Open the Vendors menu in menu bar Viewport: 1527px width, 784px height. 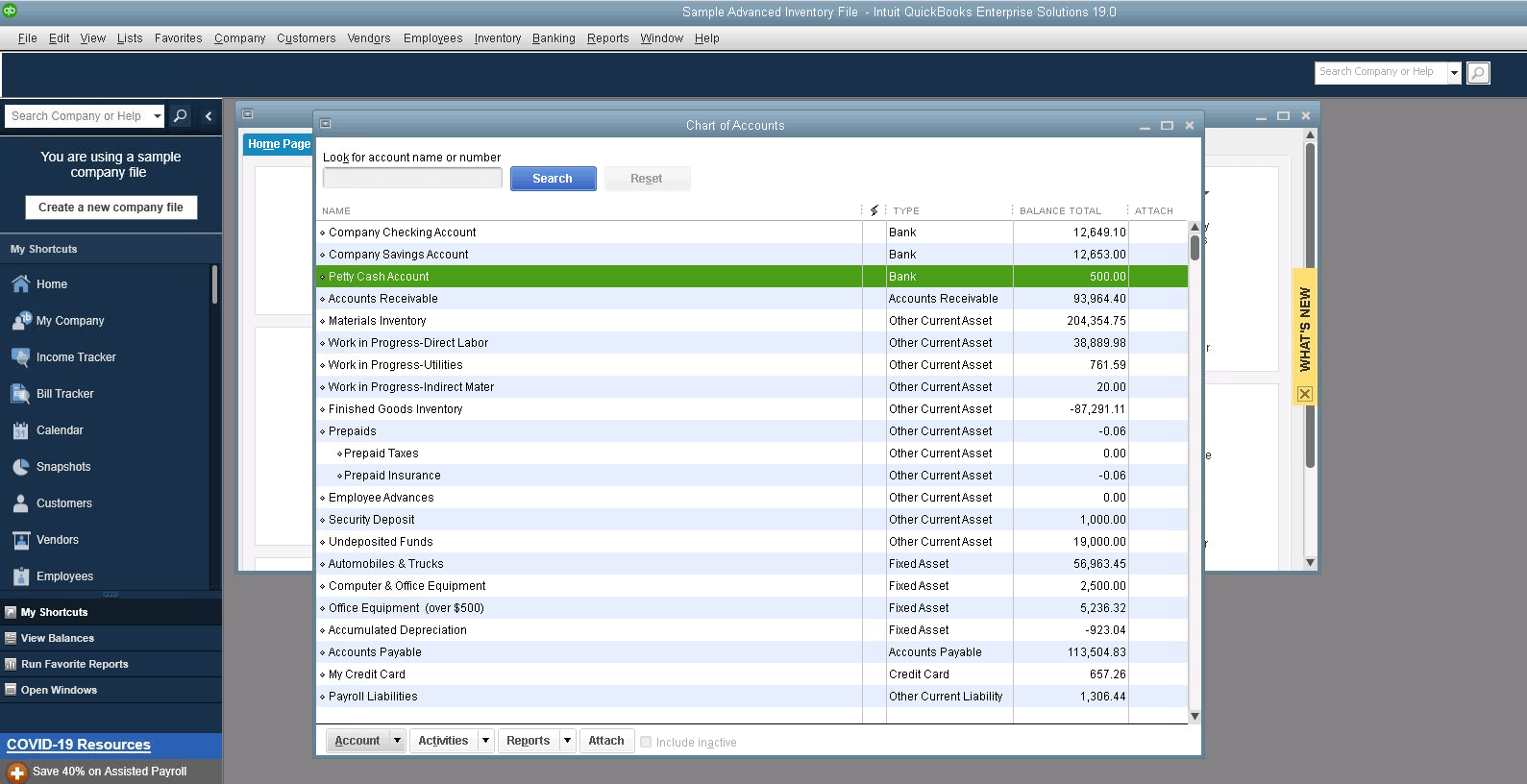coord(369,38)
